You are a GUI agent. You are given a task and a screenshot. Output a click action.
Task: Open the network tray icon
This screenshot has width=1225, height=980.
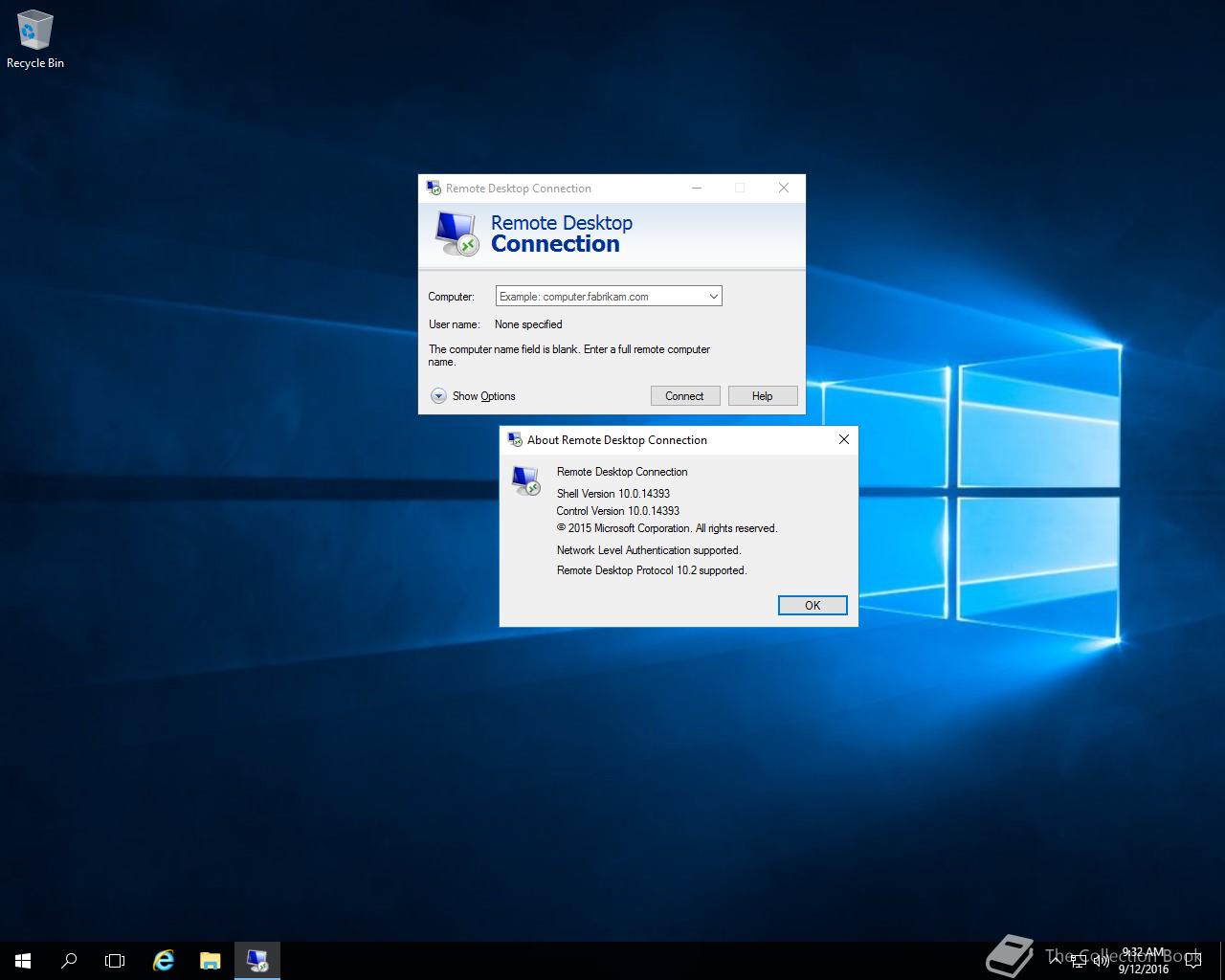1079,961
